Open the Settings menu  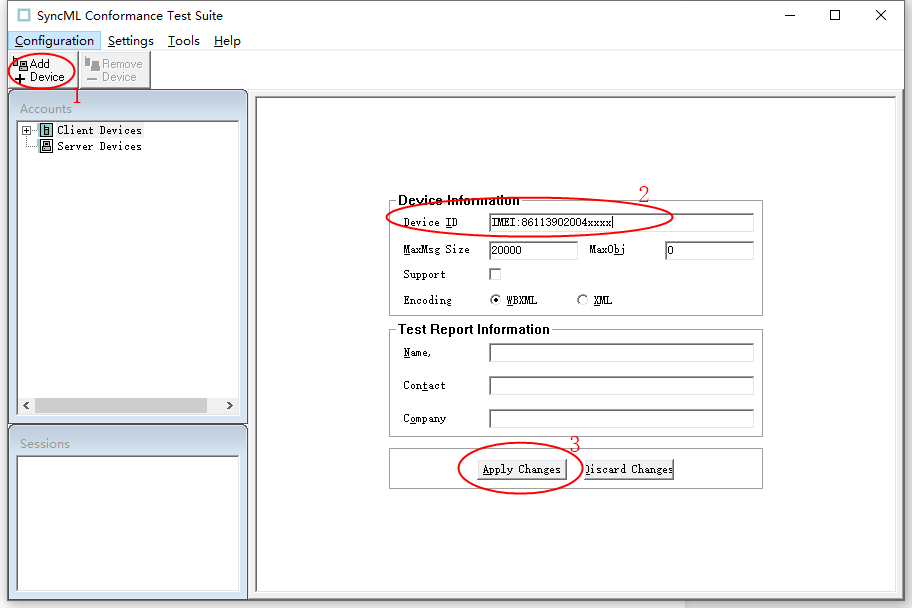131,41
